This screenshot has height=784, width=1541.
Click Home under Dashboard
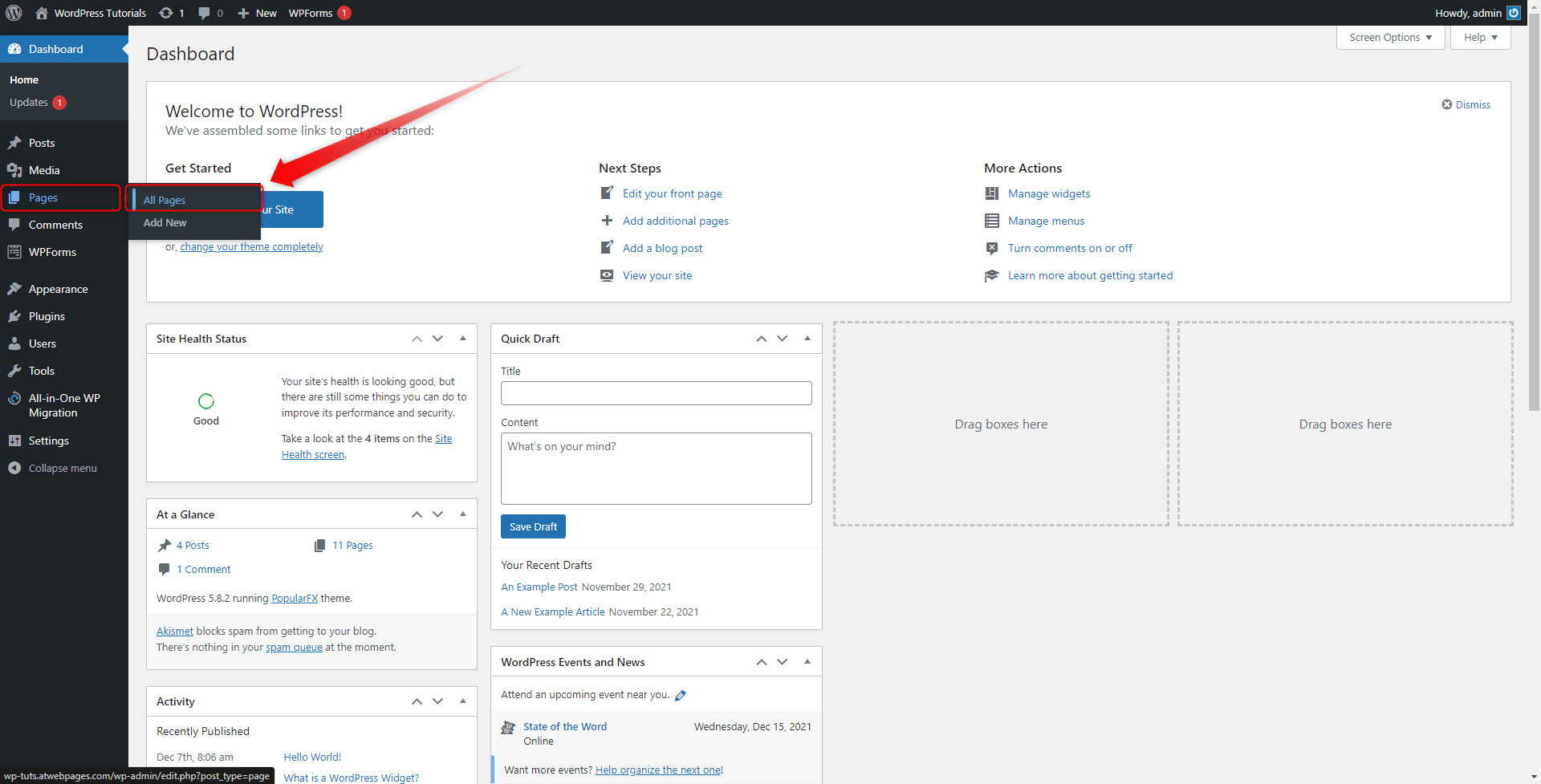tap(24, 80)
